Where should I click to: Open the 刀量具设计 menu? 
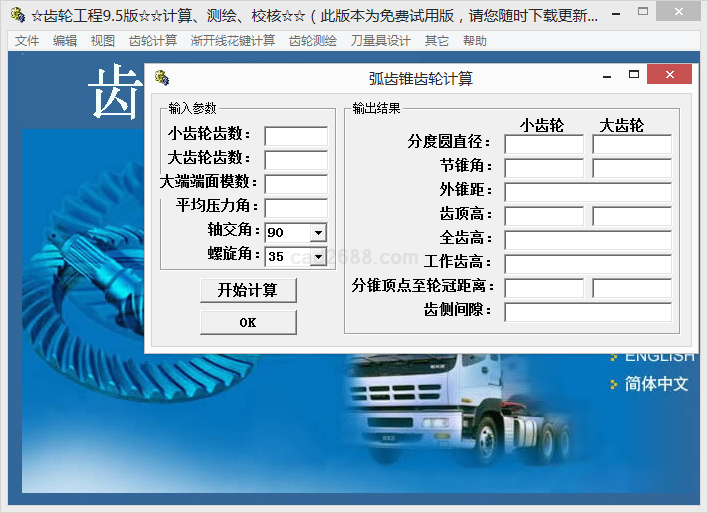[380, 41]
